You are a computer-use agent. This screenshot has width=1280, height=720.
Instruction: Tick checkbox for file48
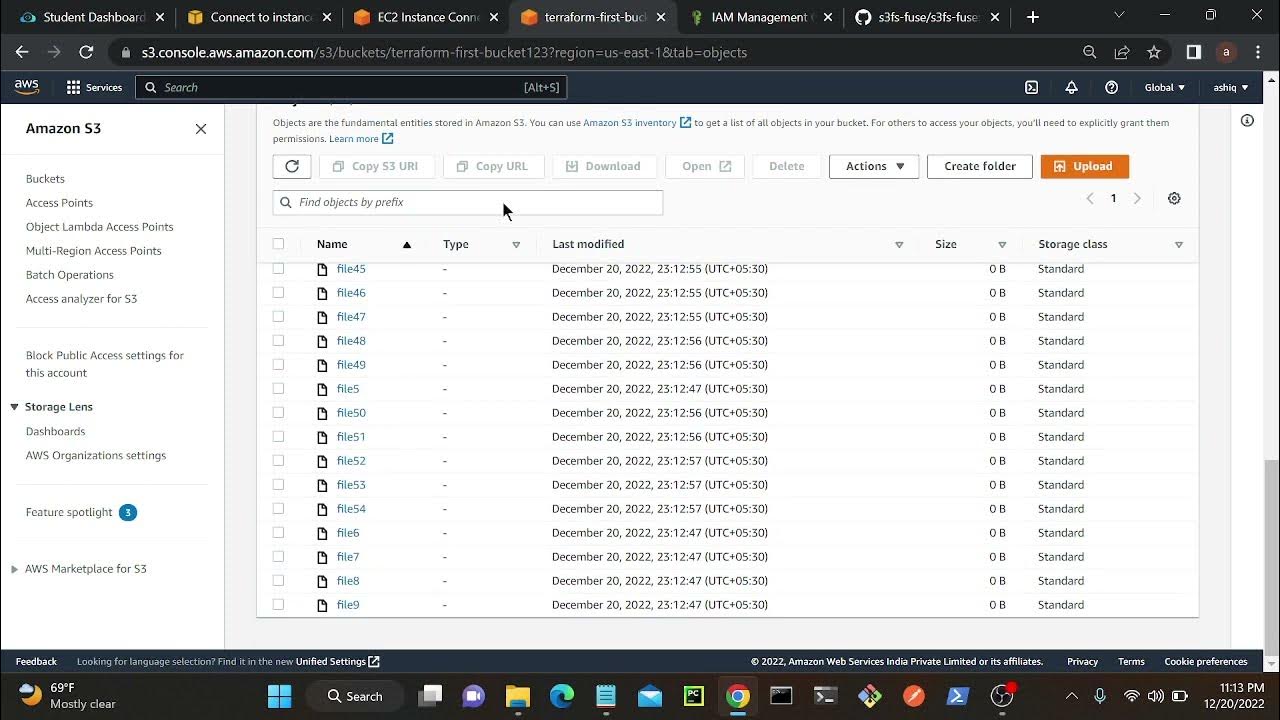(x=278, y=341)
